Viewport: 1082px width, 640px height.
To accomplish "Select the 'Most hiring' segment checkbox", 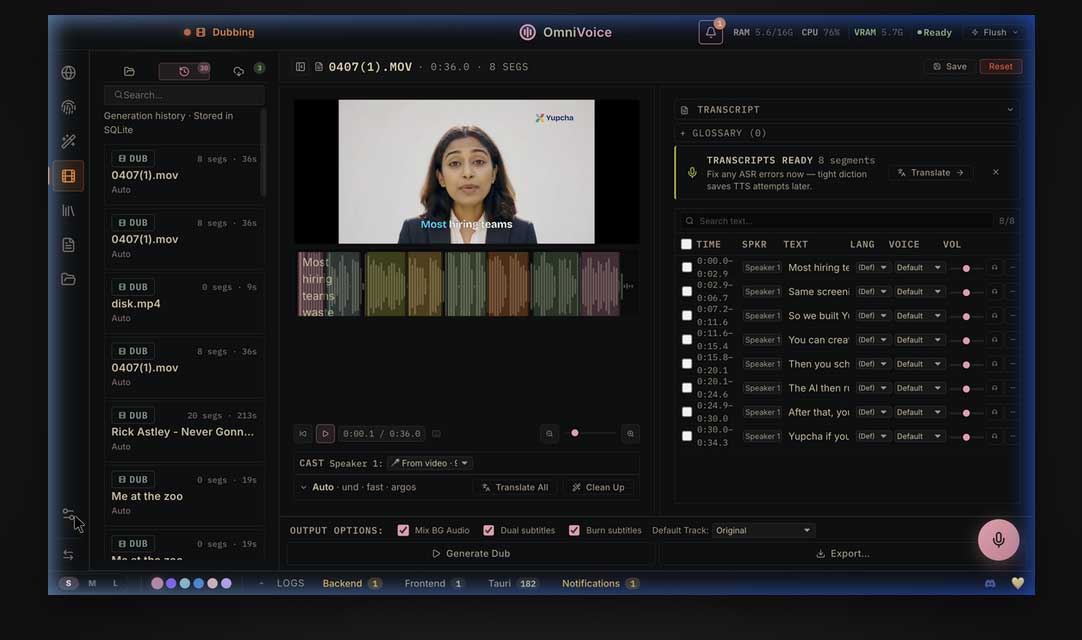I will pyautogui.click(x=687, y=267).
